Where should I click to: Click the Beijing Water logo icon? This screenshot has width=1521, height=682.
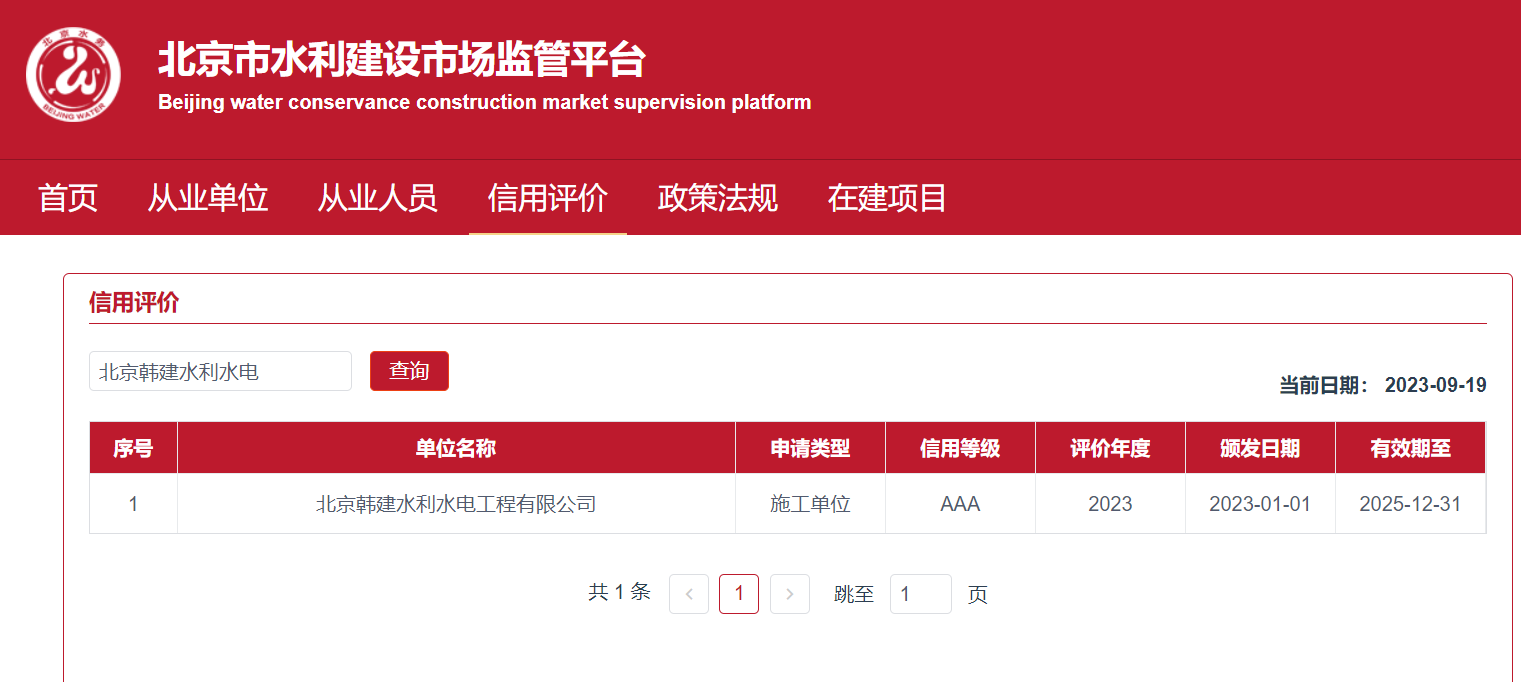coord(73,75)
